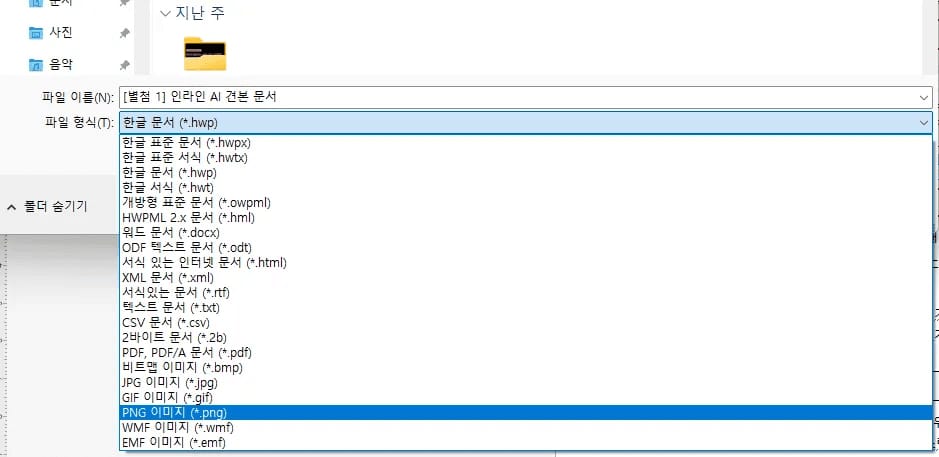Select 비트맵 이미지 (*.bmp) format
This screenshot has height=457, width=939.
(x=526, y=367)
